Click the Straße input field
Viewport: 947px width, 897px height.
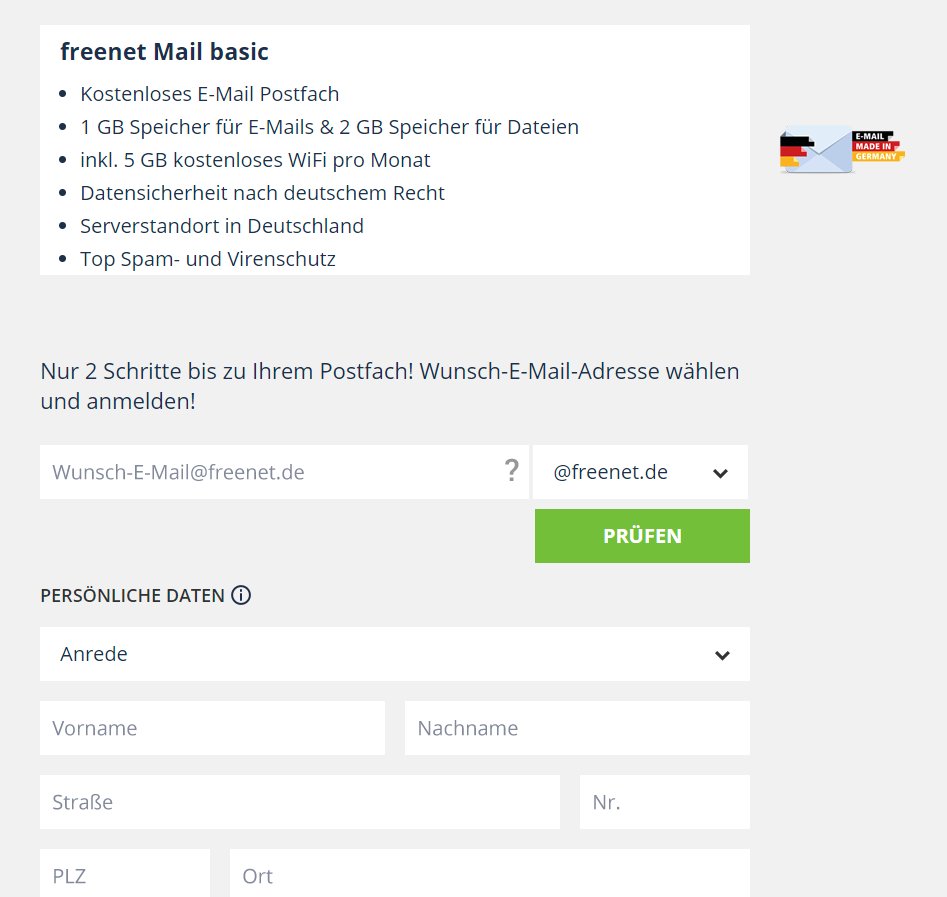[300, 802]
